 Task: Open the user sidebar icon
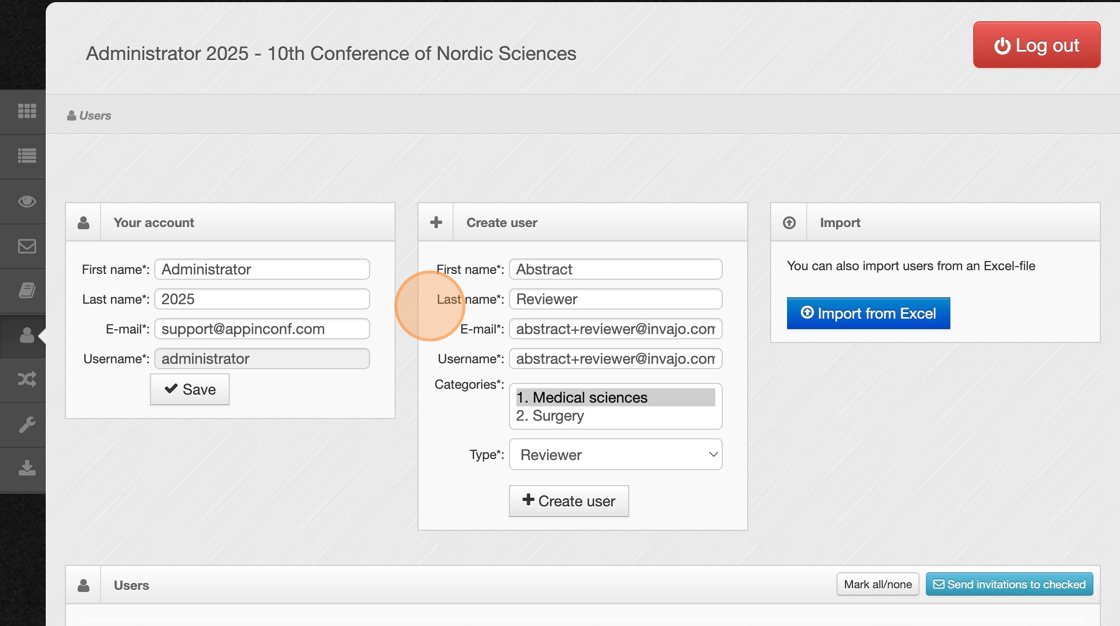27,336
